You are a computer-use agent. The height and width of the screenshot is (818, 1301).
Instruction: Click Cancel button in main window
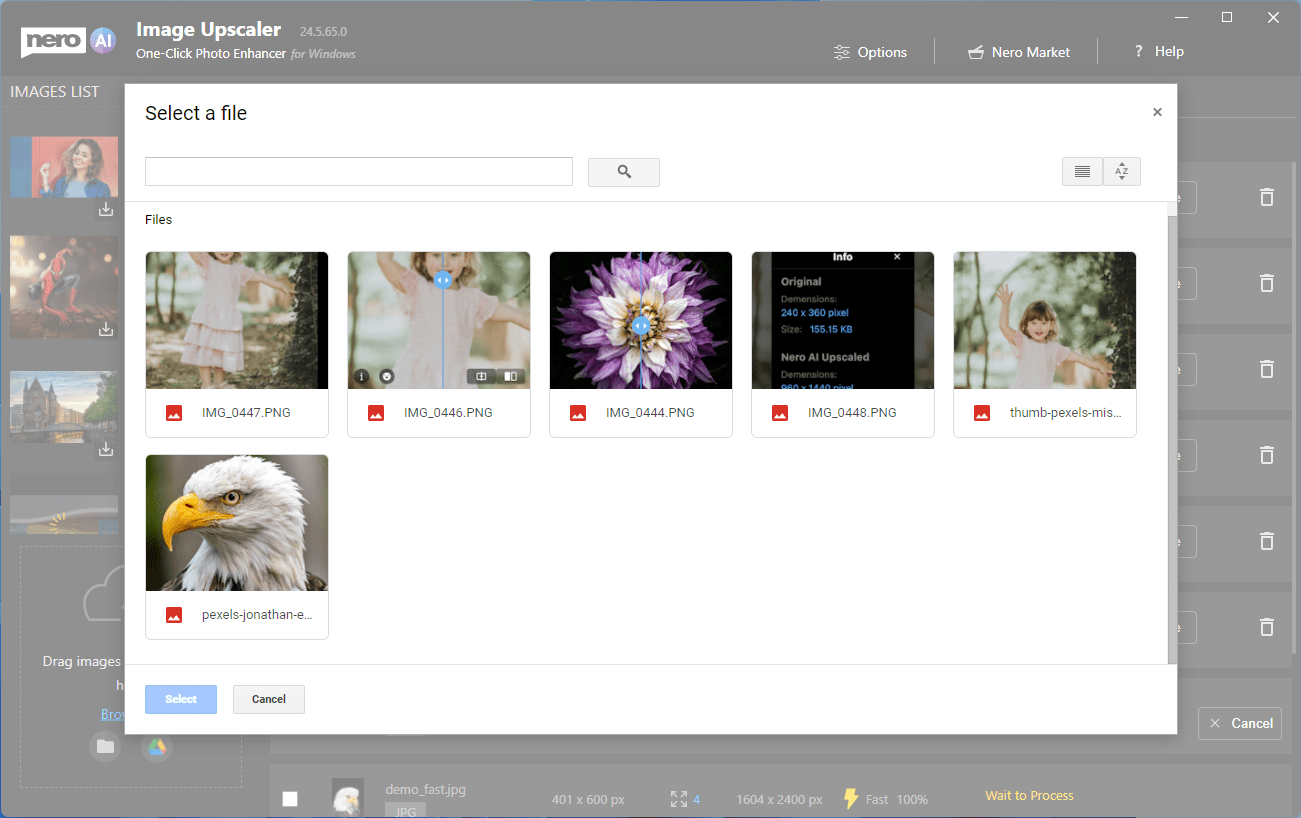coord(1240,723)
